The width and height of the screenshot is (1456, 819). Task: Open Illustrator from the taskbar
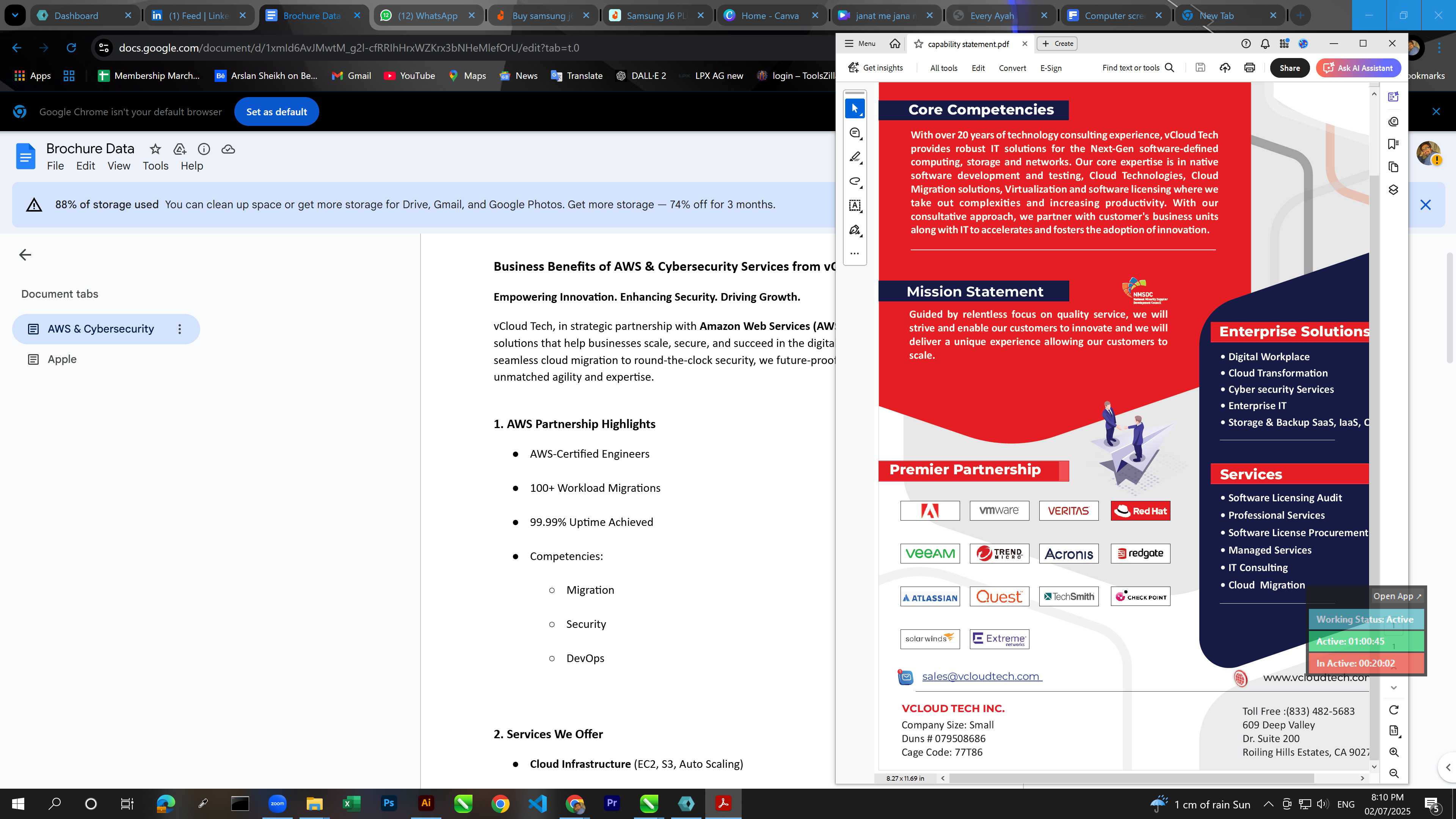(x=426, y=804)
